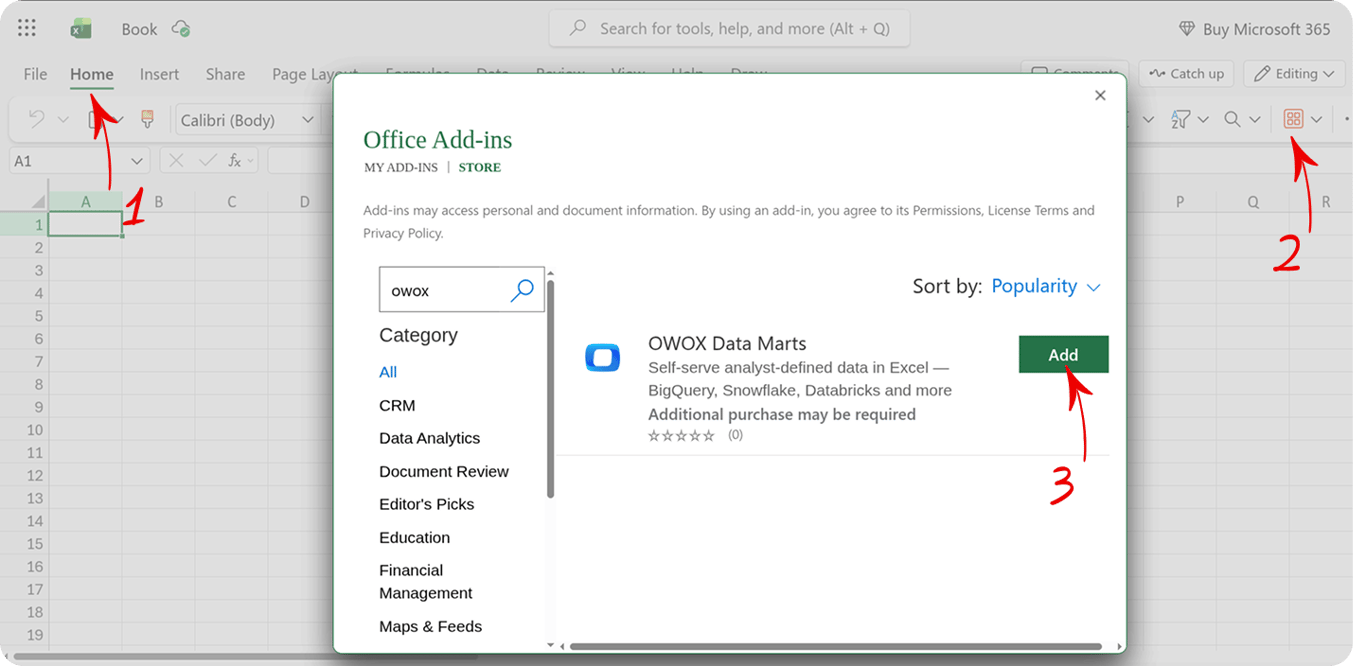Open the MY ADD-INS tab
Viewport: 1366px width, 666px height.
(401, 168)
